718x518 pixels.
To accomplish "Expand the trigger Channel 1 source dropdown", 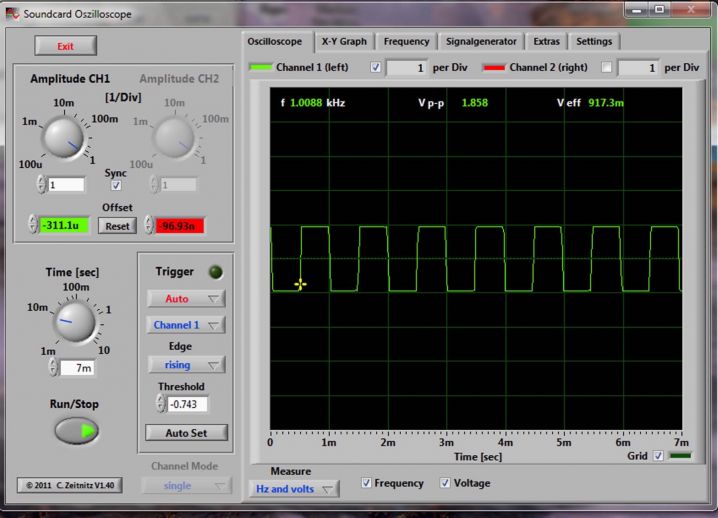I will pos(186,325).
